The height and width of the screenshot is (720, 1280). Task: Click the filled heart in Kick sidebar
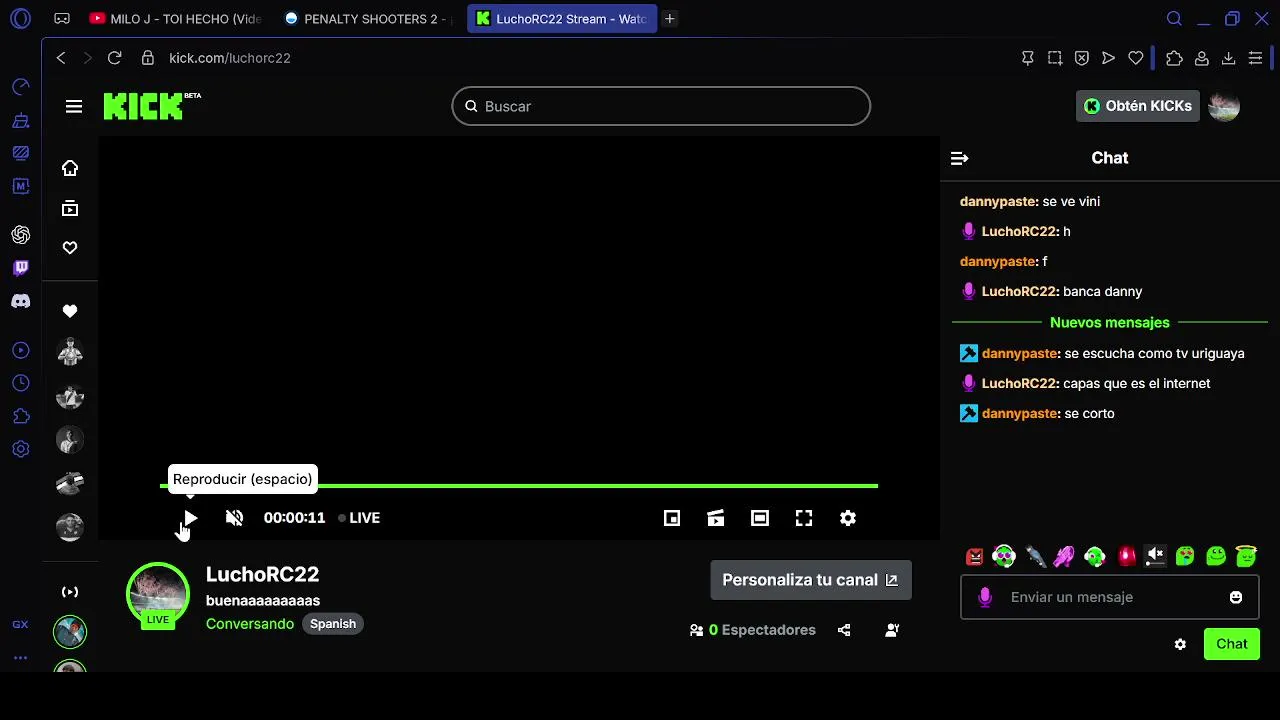pyautogui.click(x=70, y=311)
